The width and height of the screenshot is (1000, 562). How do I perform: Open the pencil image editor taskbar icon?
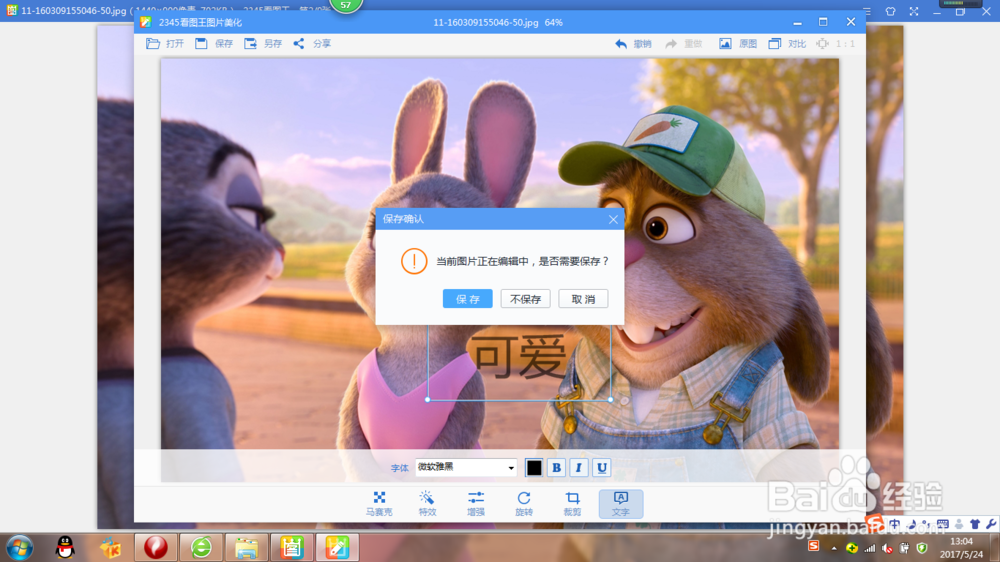337,547
